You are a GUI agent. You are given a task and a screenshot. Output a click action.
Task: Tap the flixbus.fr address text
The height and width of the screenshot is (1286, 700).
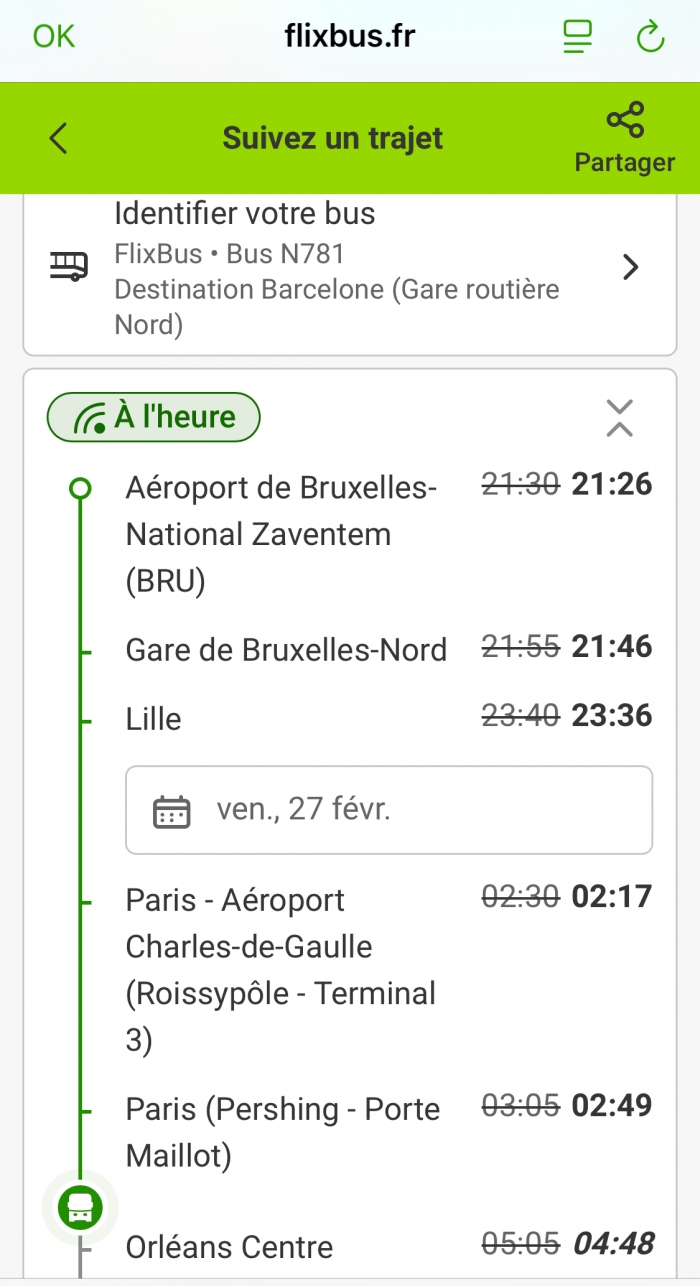[350, 37]
